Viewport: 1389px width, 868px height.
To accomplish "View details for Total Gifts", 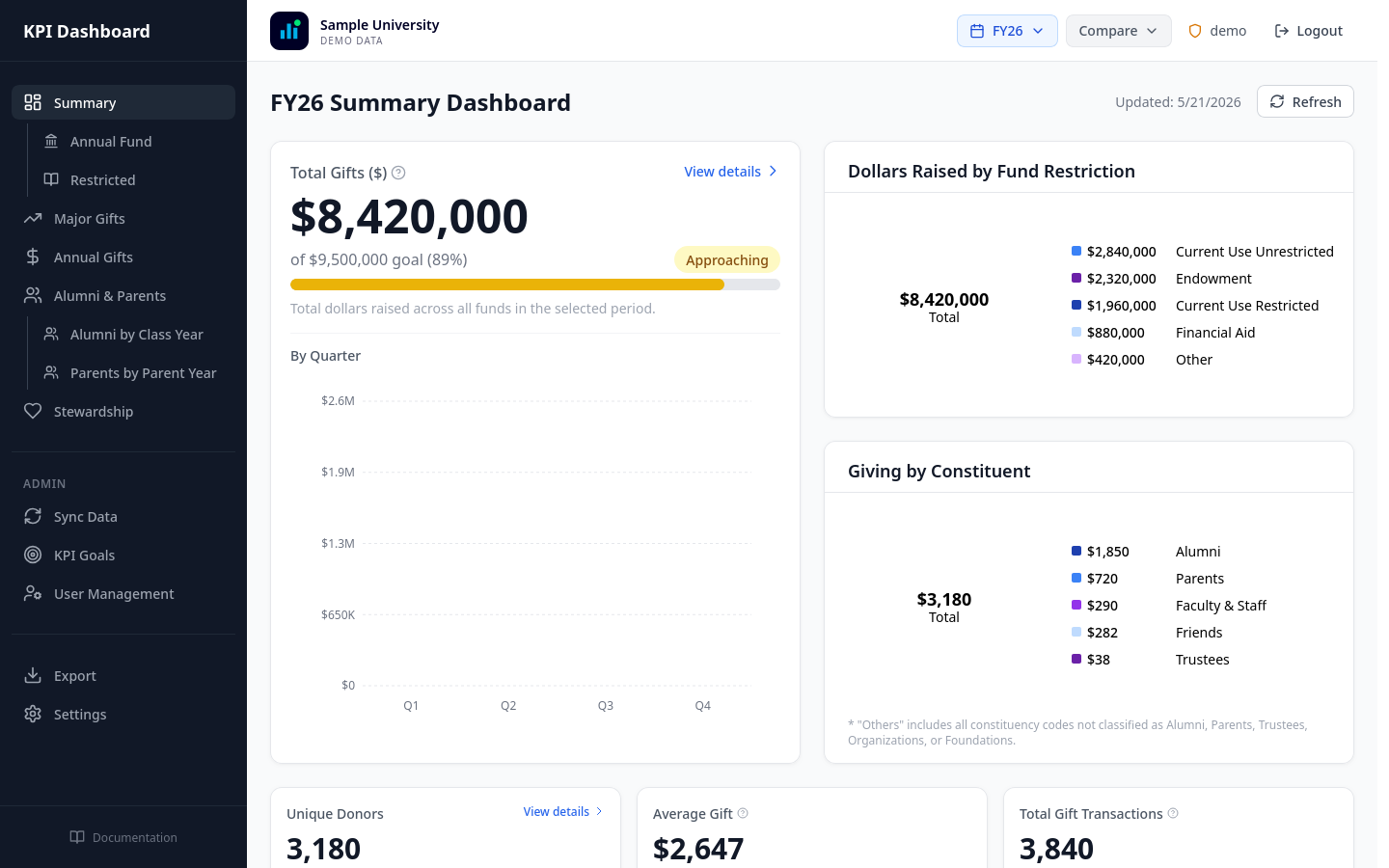I will coord(731,172).
